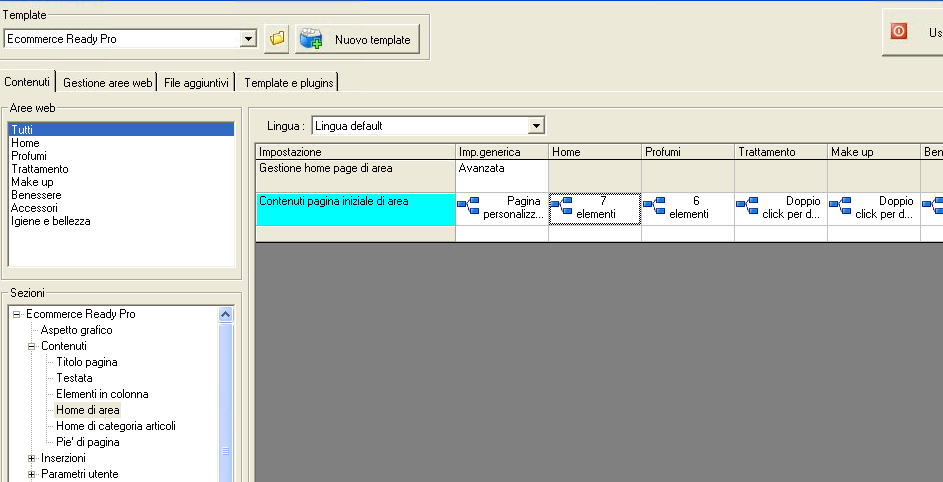Click the Sezioni tree scrollbar thumb
This screenshot has width=943, height=482.
point(226,403)
